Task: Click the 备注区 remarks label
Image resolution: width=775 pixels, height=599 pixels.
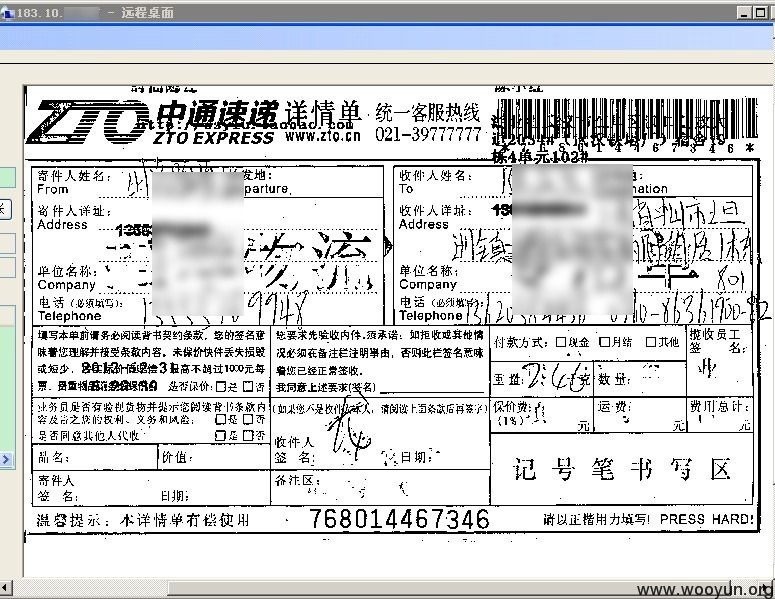Action: pyautogui.click(x=297, y=480)
